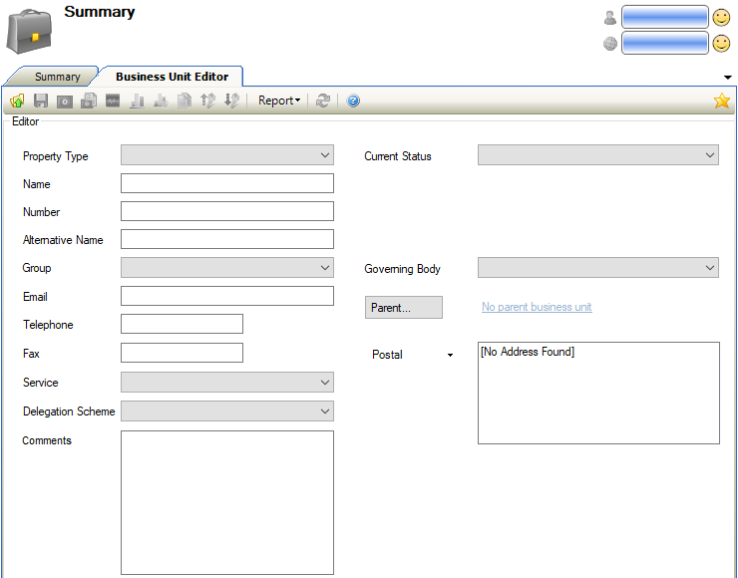Click the grey user silhouette icon
The height and width of the screenshot is (578, 738).
(610, 17)
